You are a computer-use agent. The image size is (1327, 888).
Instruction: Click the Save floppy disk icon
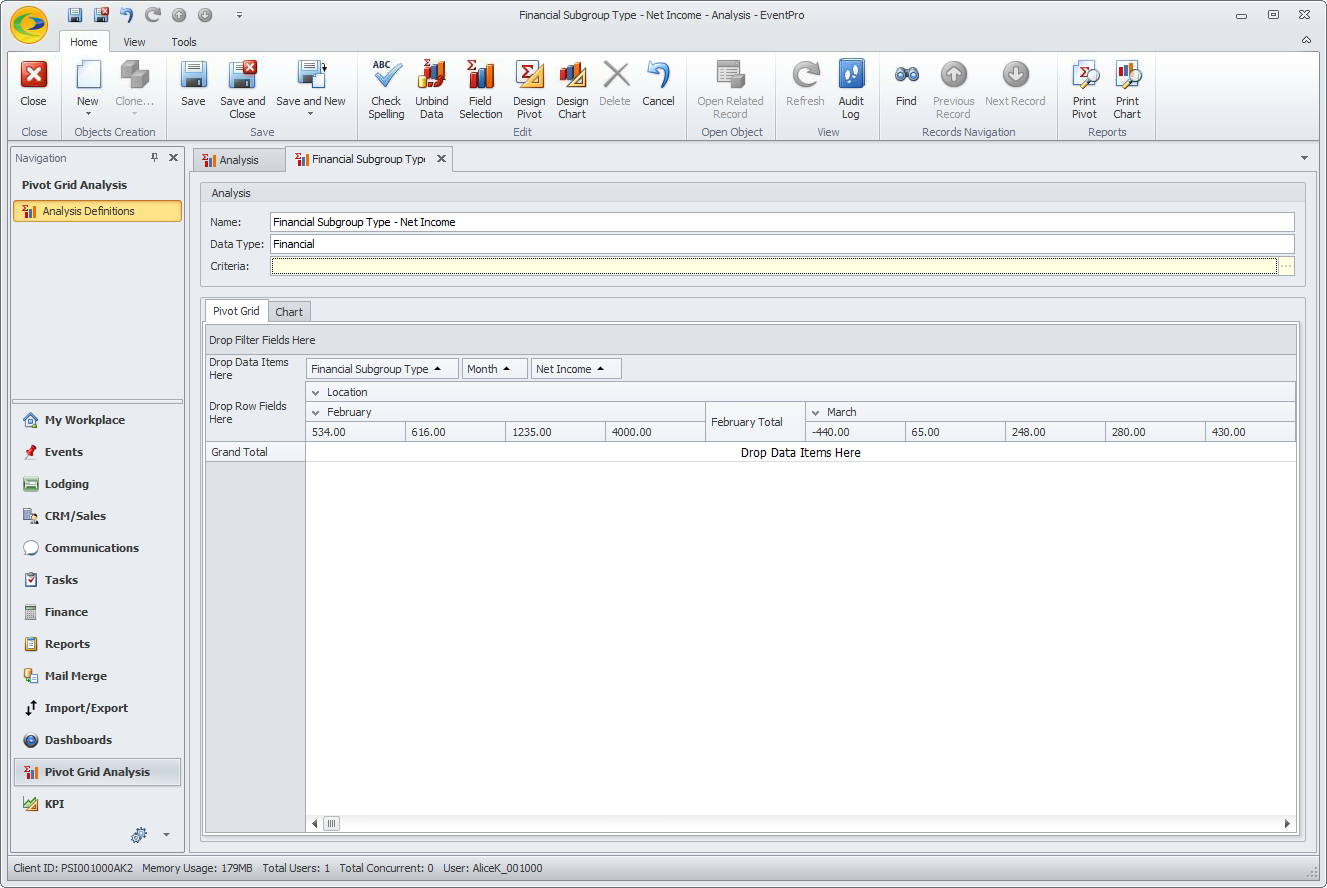193,75
